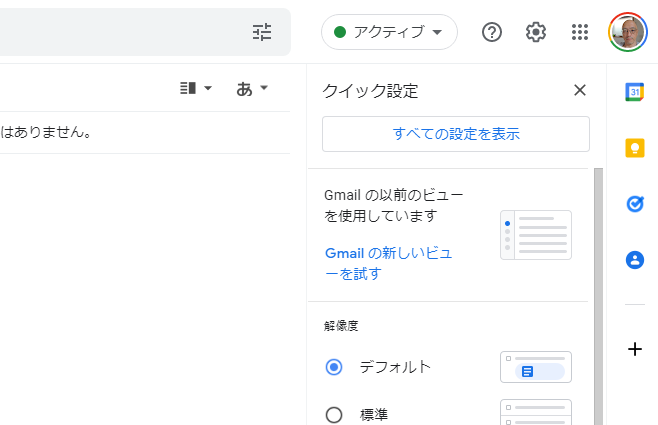Open the Google apps grid
This screenshot has width=658, height=425.
click(x=580, y=32)
